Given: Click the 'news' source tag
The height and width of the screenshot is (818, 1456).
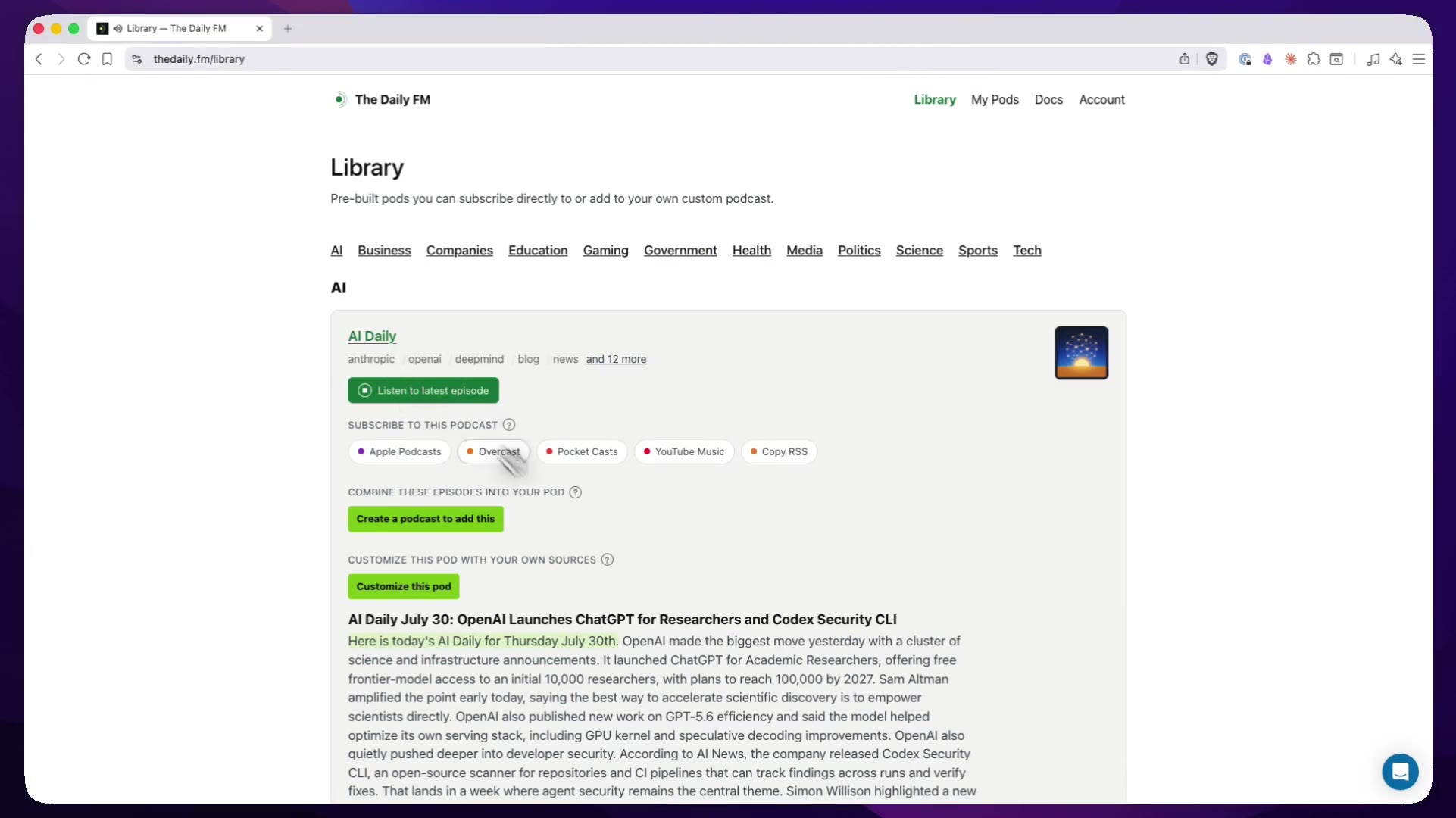Looking at the screenshot, I should tap(566, 360).
